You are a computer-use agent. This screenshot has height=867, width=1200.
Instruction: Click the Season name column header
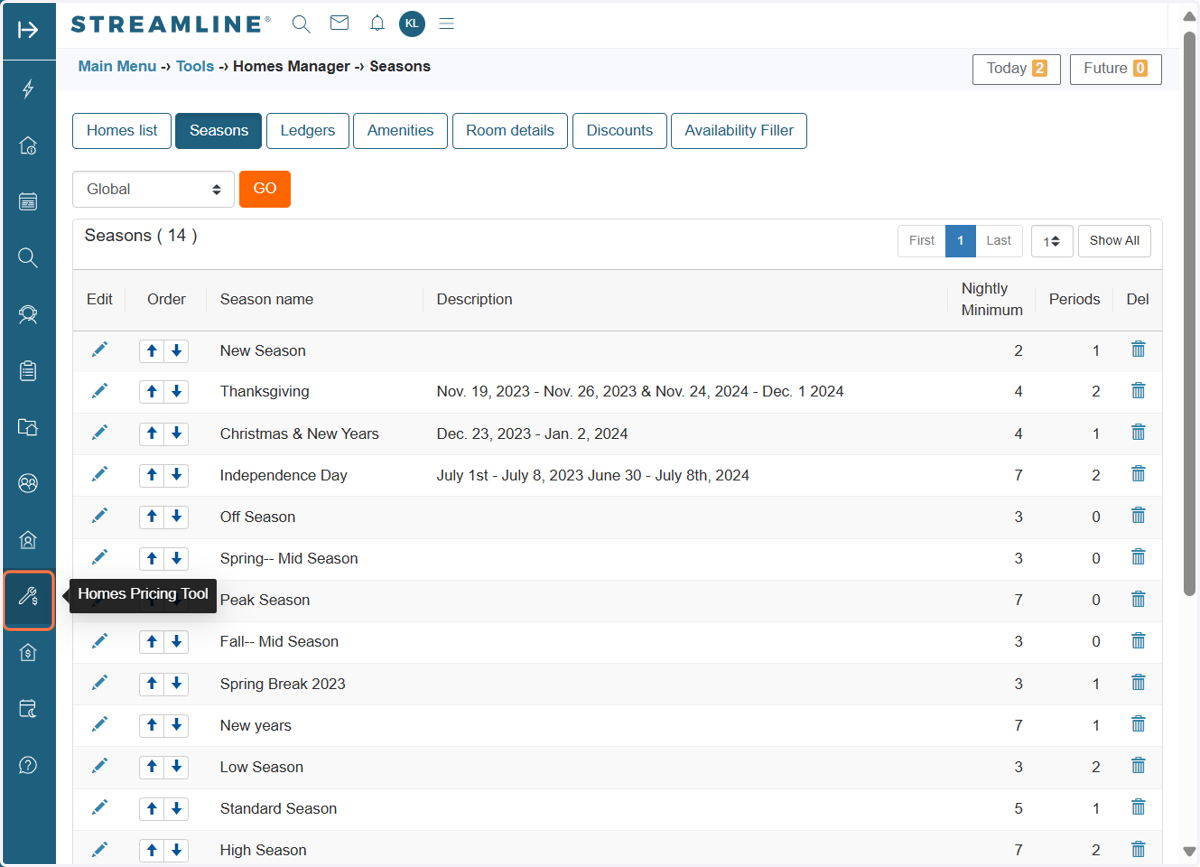pos(266,299)
